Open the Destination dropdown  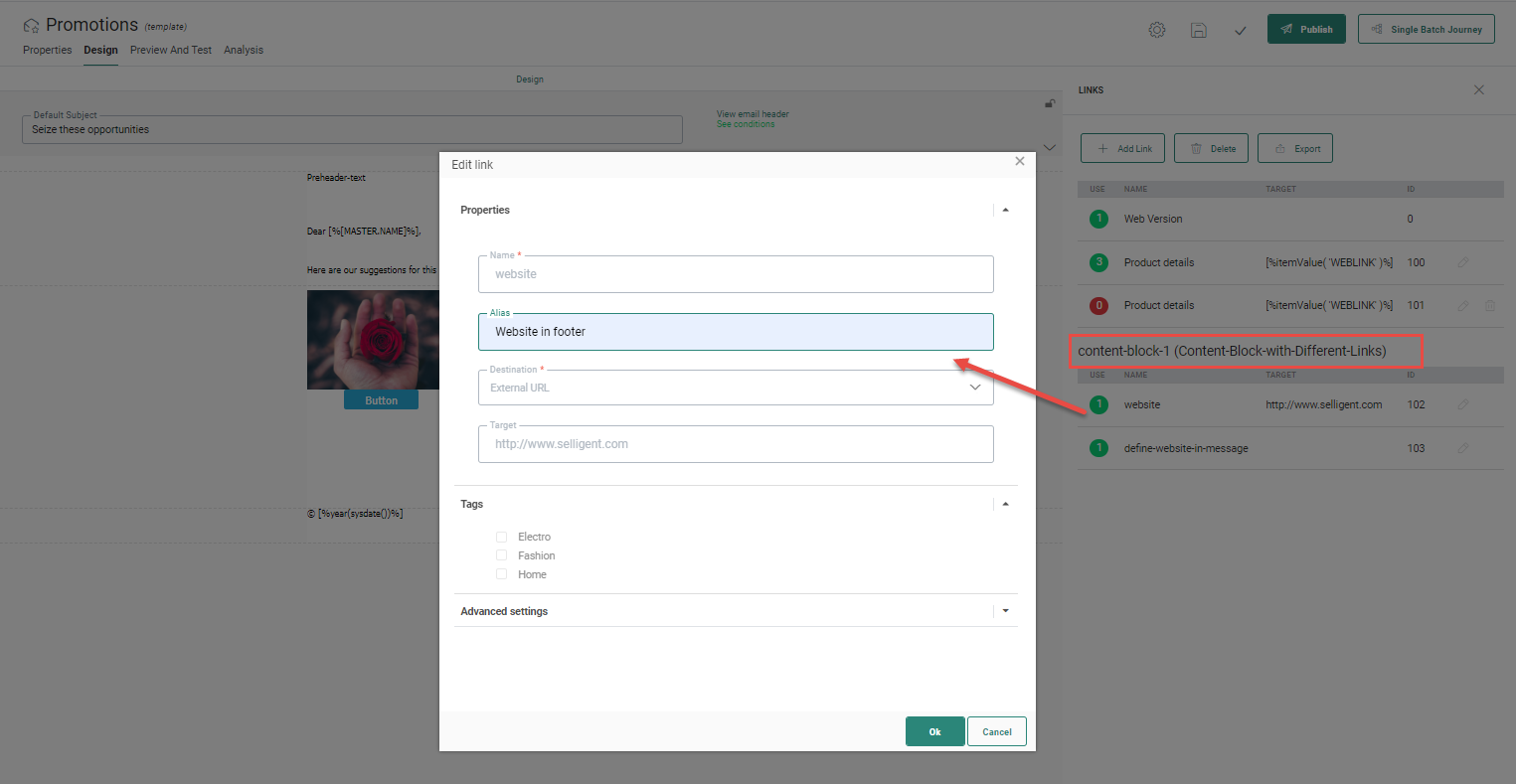click(736, 388)
